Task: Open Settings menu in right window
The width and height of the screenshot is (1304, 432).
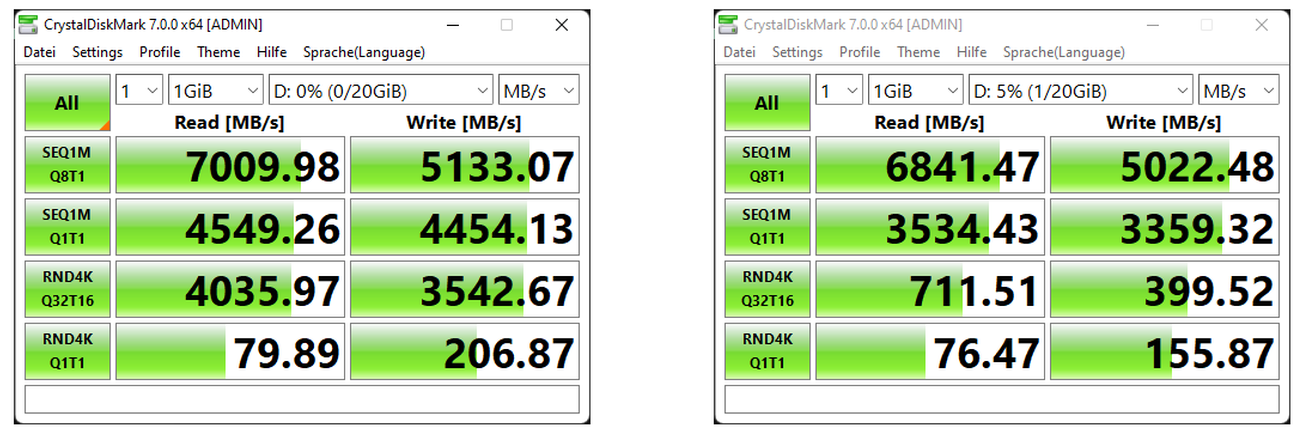Action: pyautogui.click(x=797, y=52)
